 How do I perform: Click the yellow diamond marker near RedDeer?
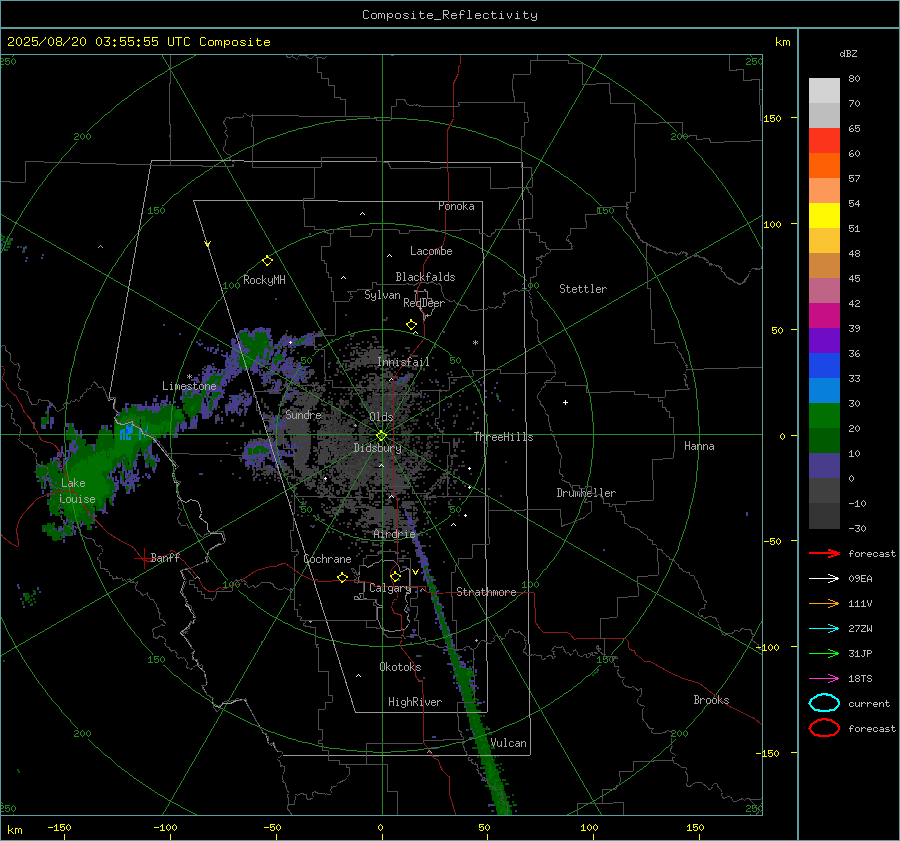click(x=411, y=325)
